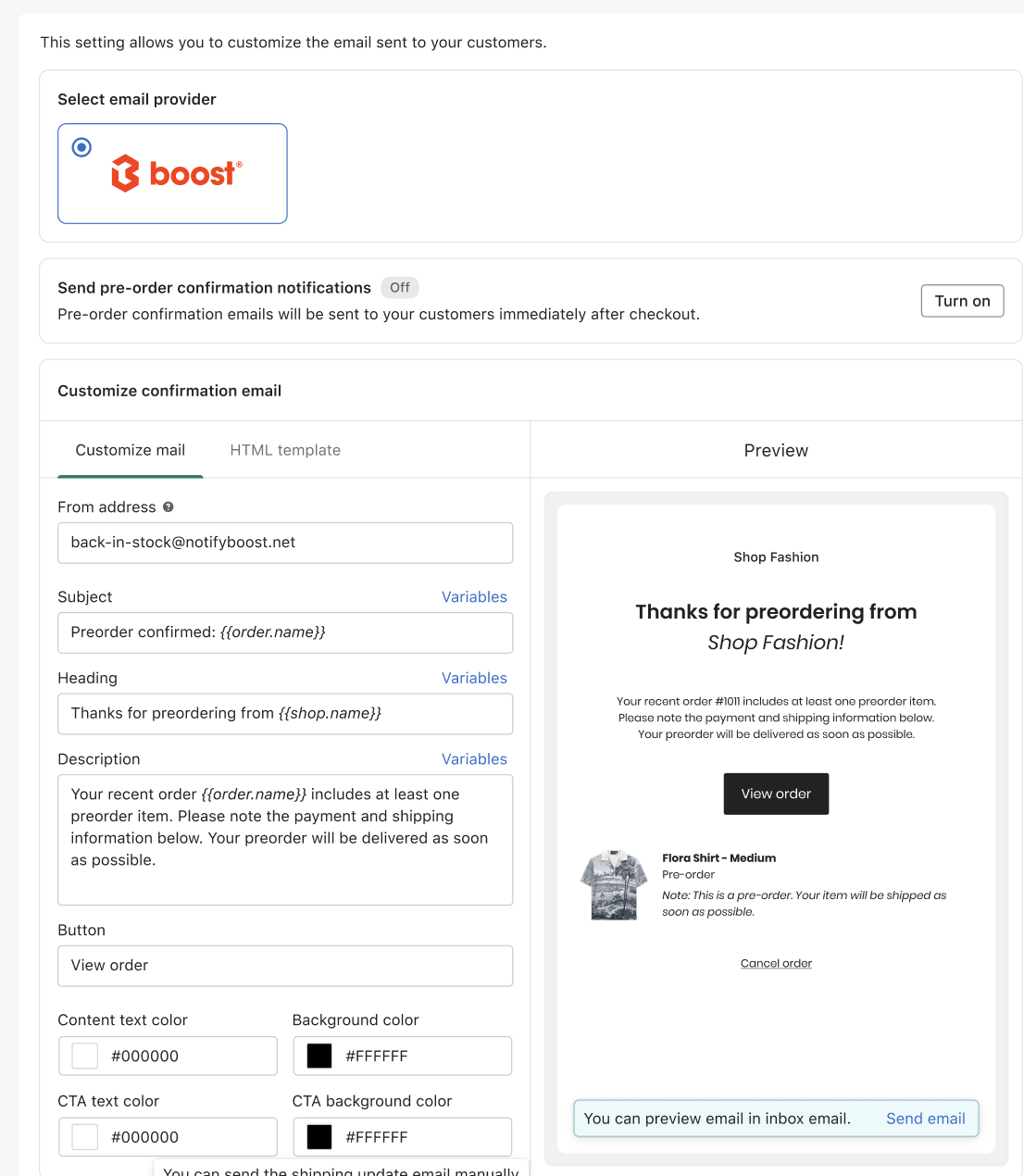Select the Customize mail tab
The width and height of the screenshot is (1024, 1176).
(130, 450)
